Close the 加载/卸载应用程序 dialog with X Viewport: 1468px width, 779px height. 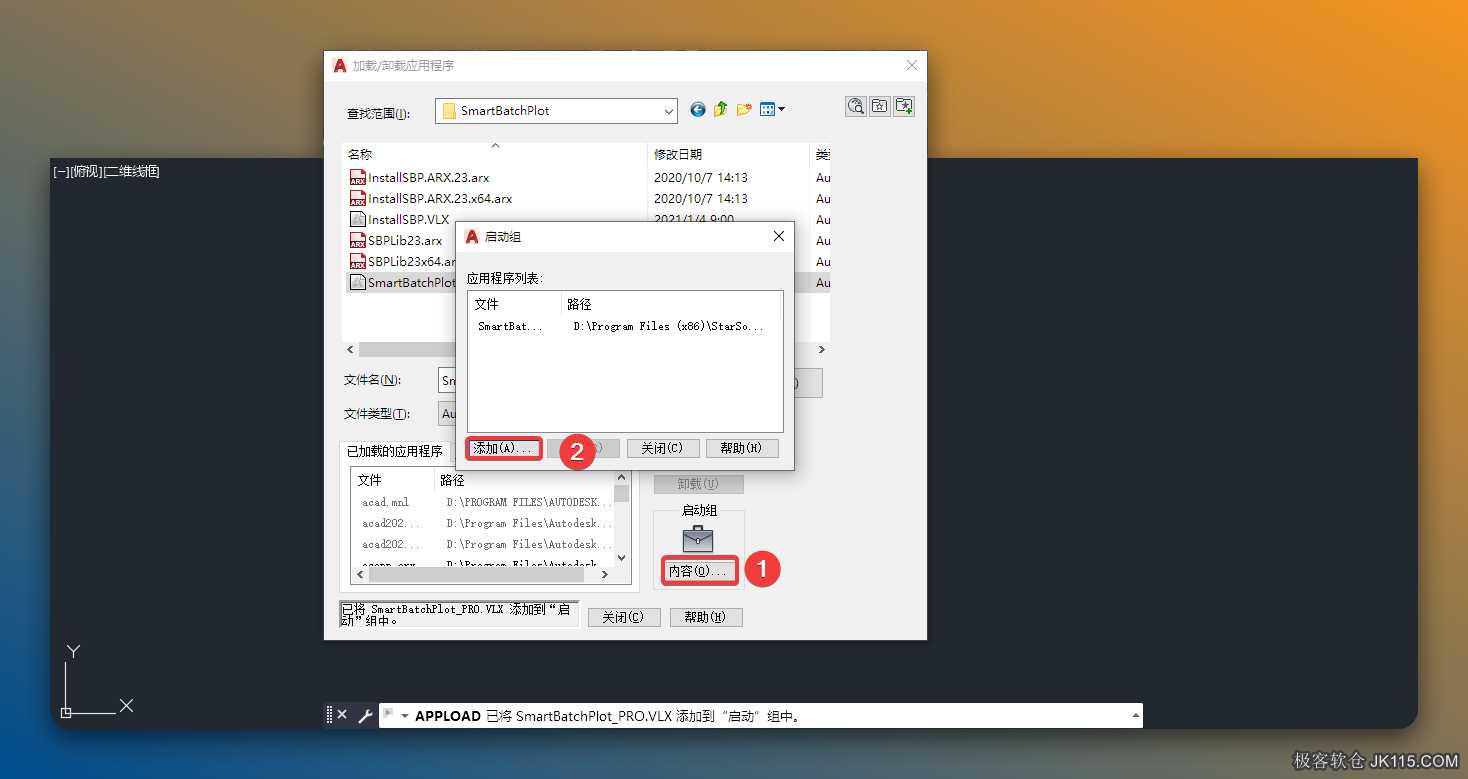pos(911,65)
